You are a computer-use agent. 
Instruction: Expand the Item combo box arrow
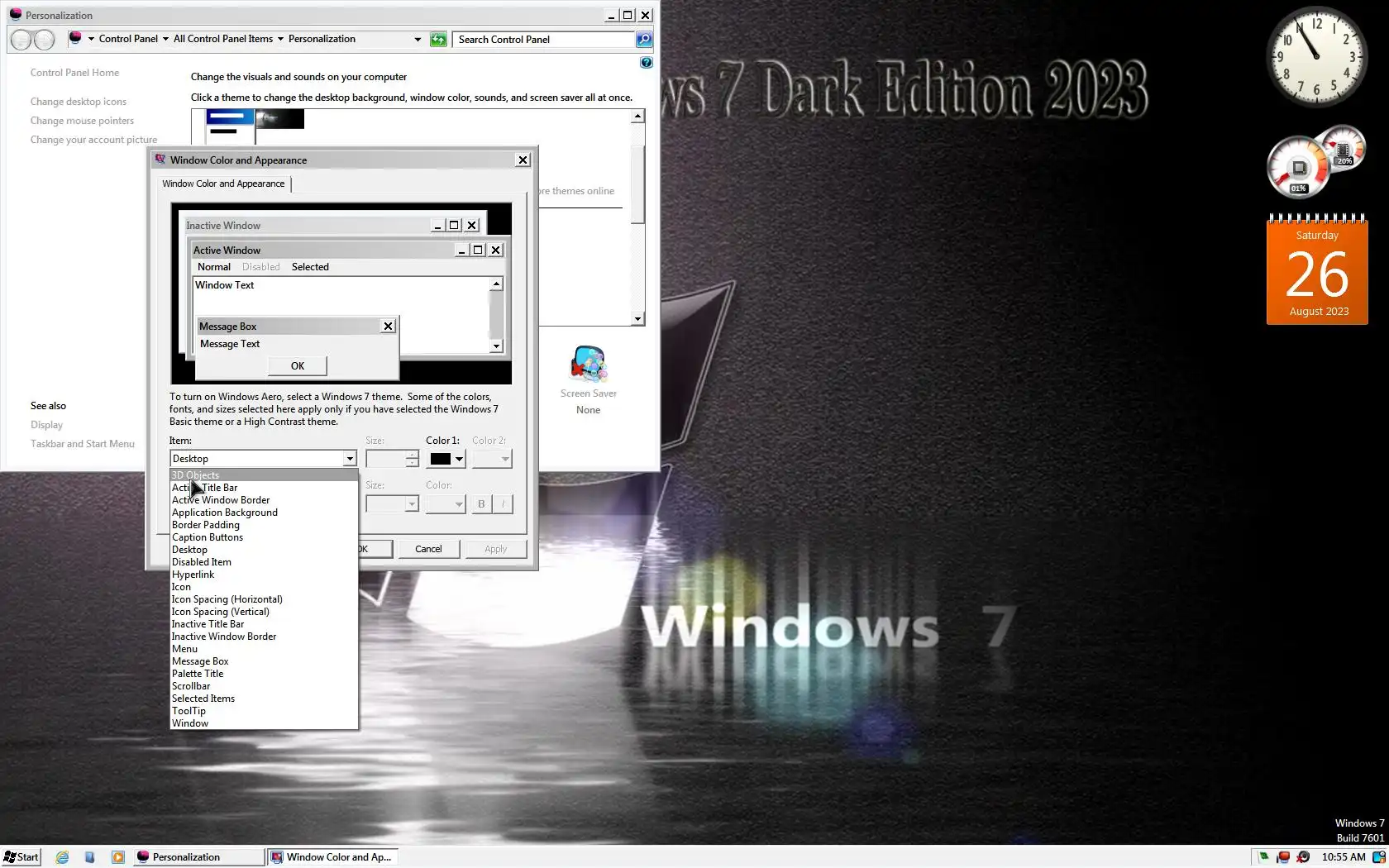(x=350, y=459)
